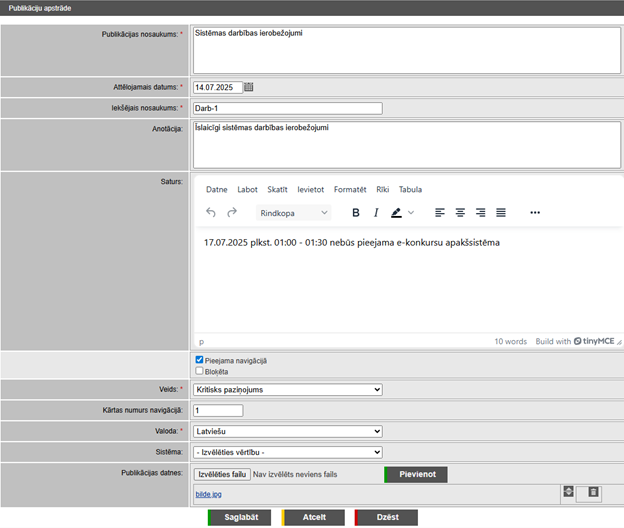Open the bilde.jpg file link
The height and width of the screenshot is (528, 624).
210,493
